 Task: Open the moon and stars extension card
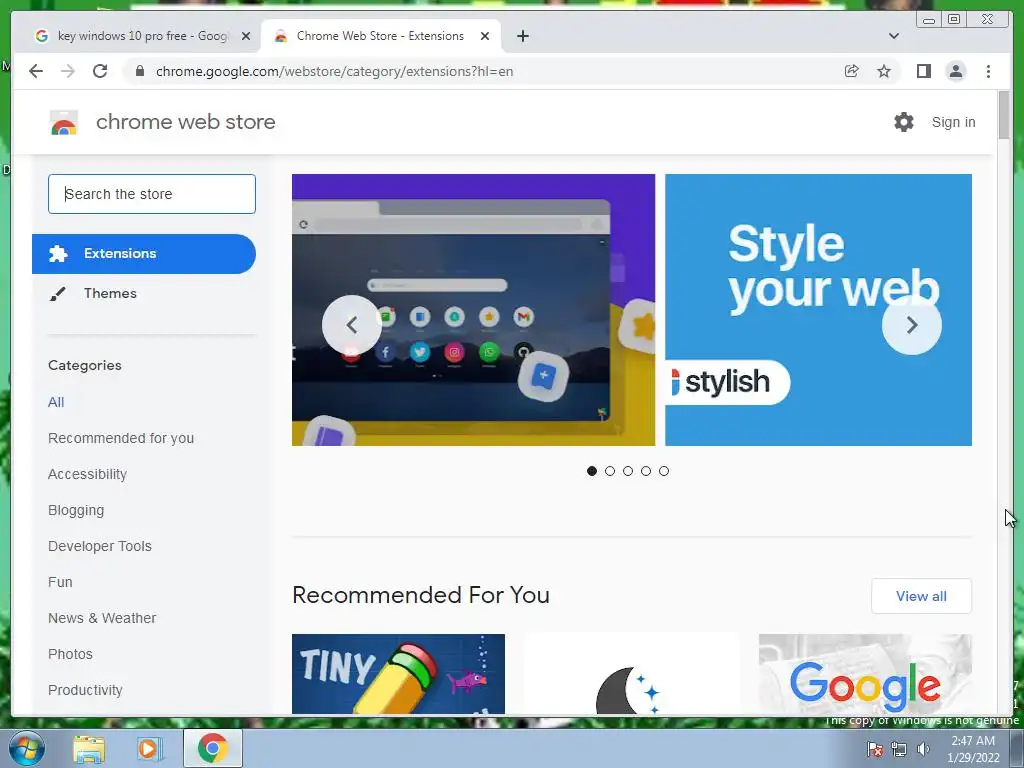tap(632, 674)
